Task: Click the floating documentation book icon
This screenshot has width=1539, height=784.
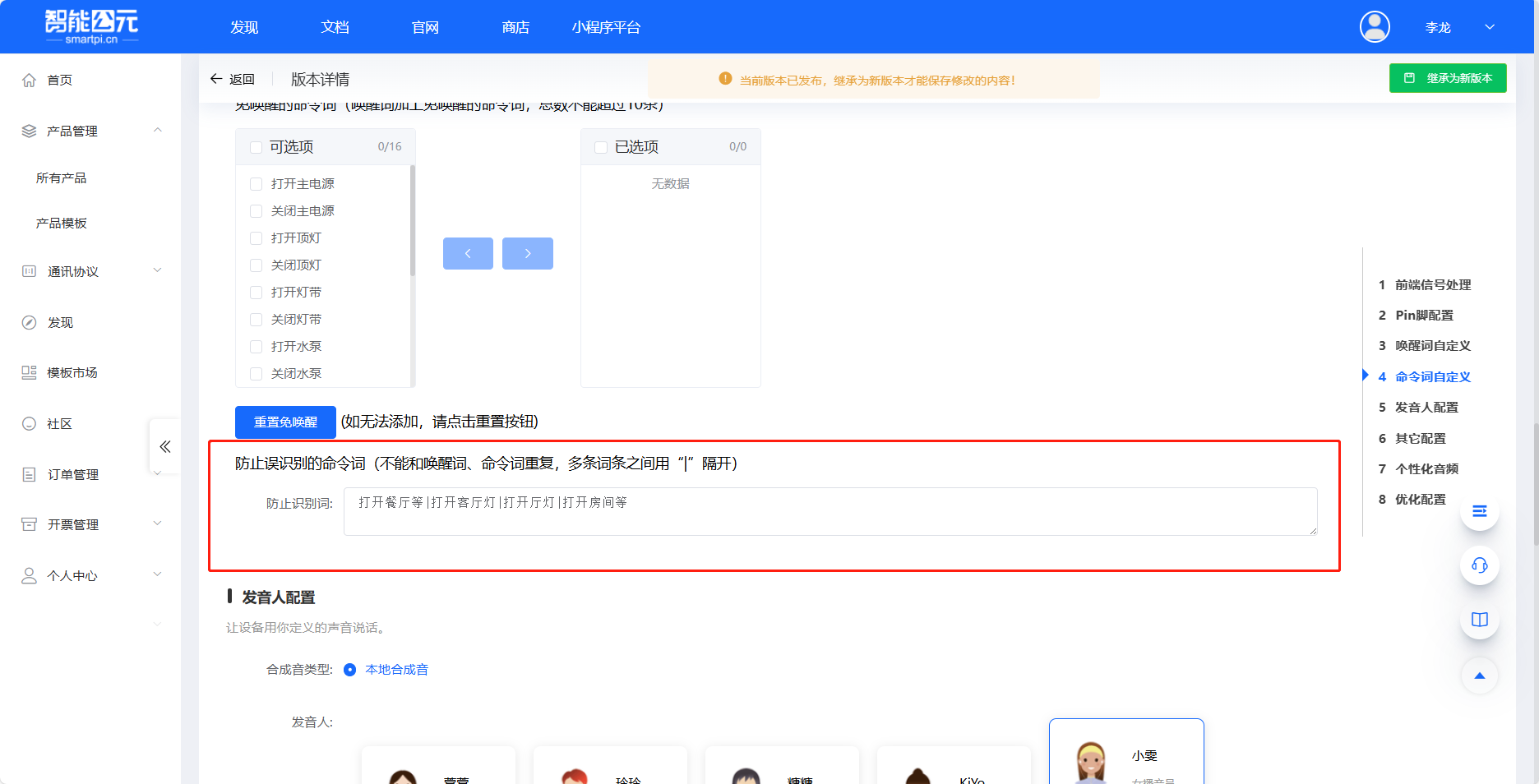Action: [1480, 620]
